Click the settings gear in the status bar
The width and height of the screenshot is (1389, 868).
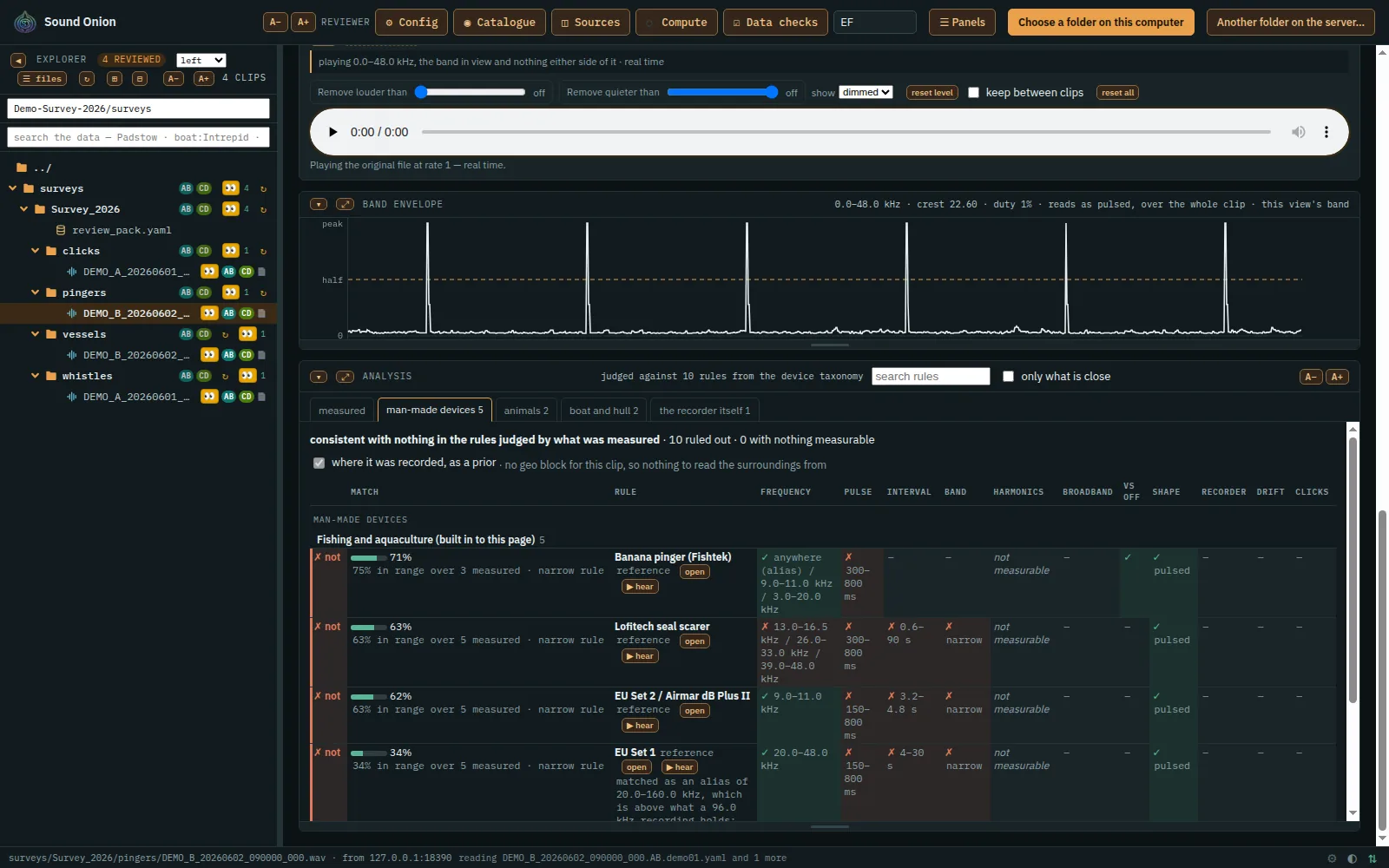[x=1332, y=858]
